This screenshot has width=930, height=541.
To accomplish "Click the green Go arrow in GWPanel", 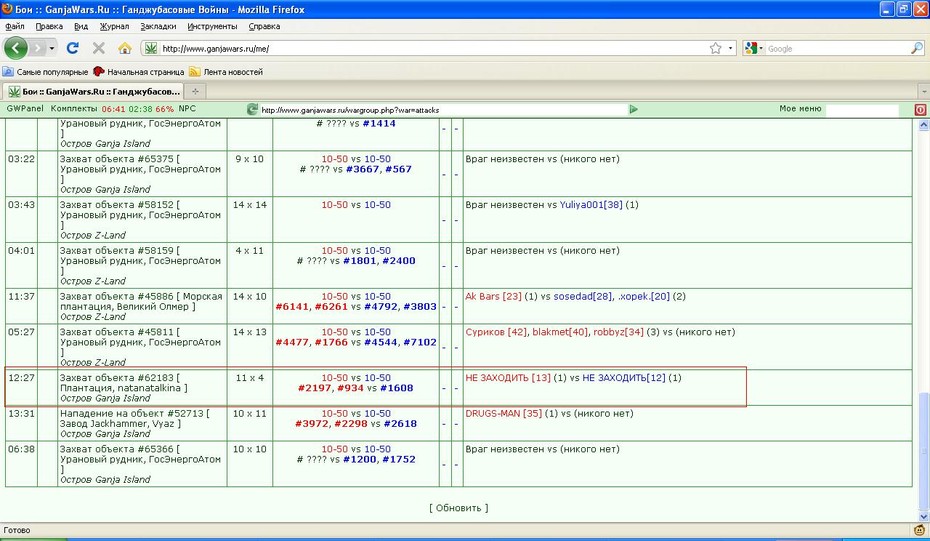I will point(633,109).
